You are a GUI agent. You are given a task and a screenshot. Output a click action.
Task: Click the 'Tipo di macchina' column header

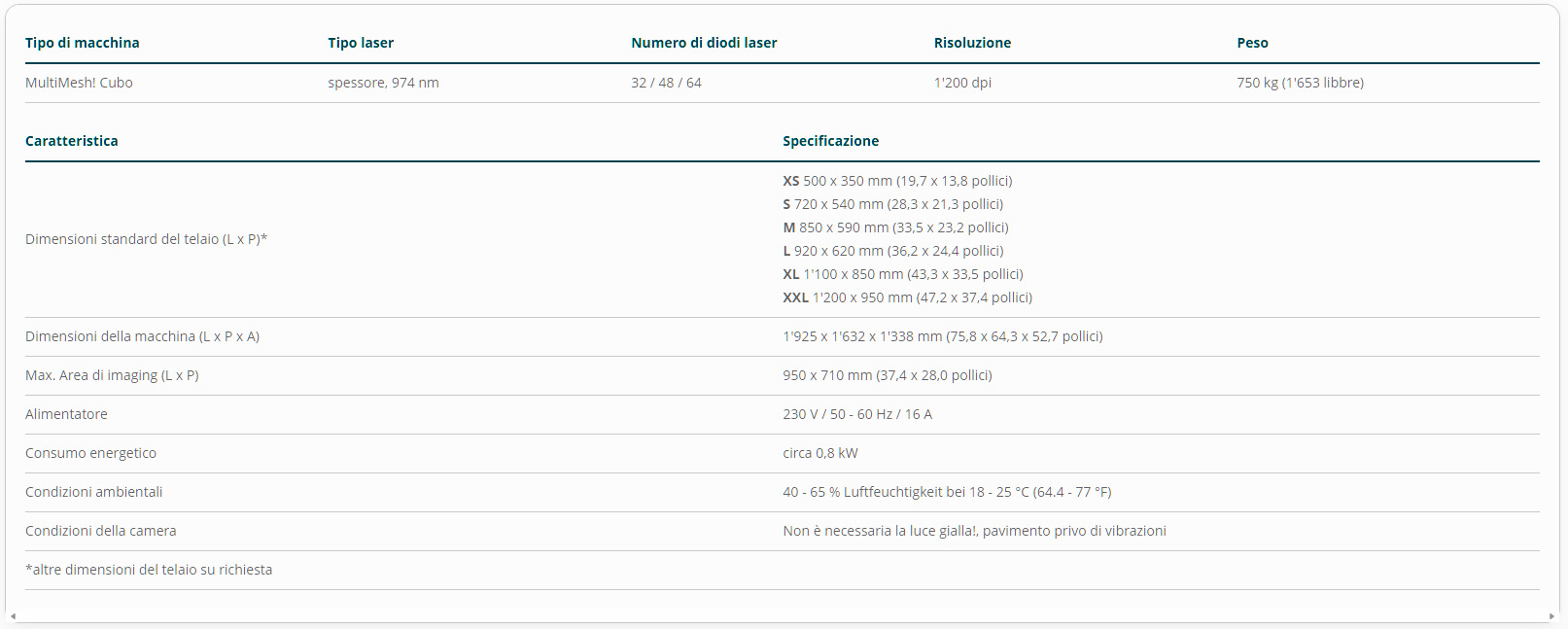coord(83,43)
